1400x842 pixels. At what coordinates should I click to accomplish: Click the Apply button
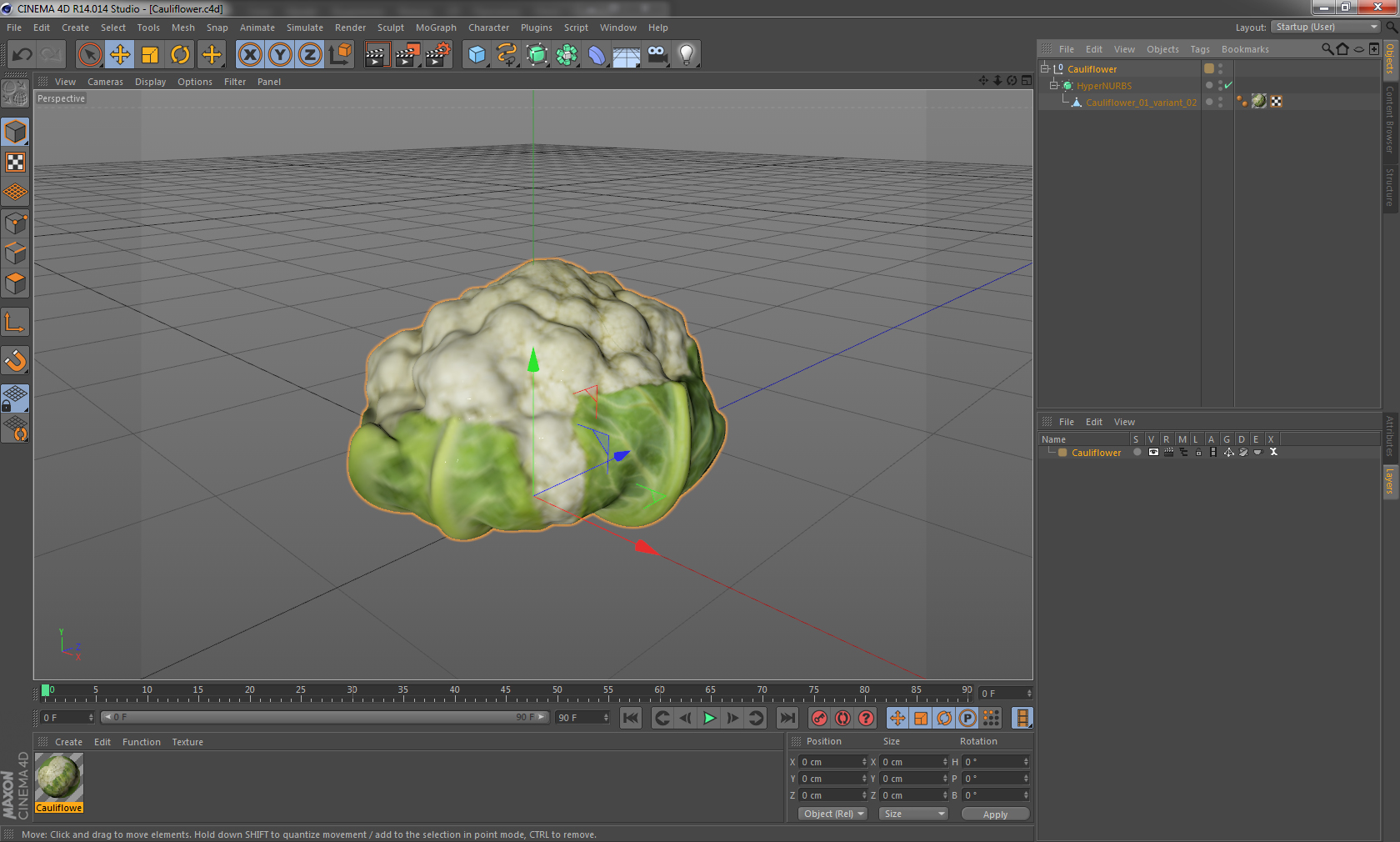click(995, 814)
